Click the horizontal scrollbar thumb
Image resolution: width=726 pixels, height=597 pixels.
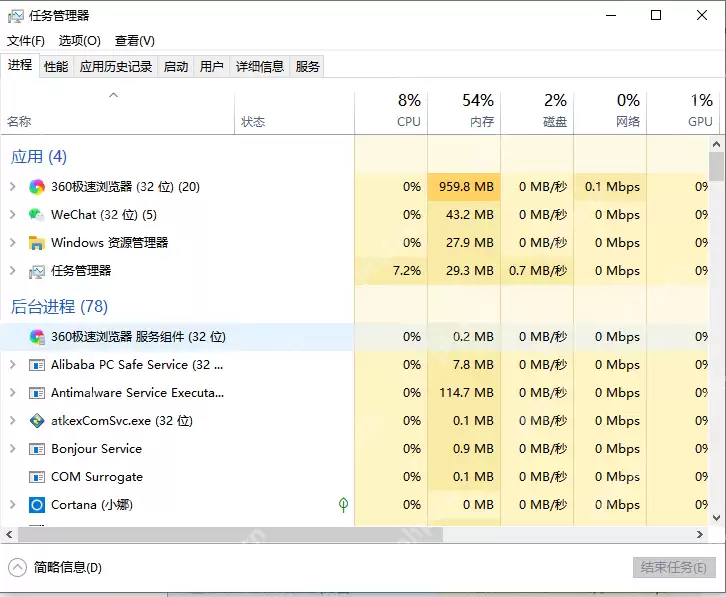[230, 534]
